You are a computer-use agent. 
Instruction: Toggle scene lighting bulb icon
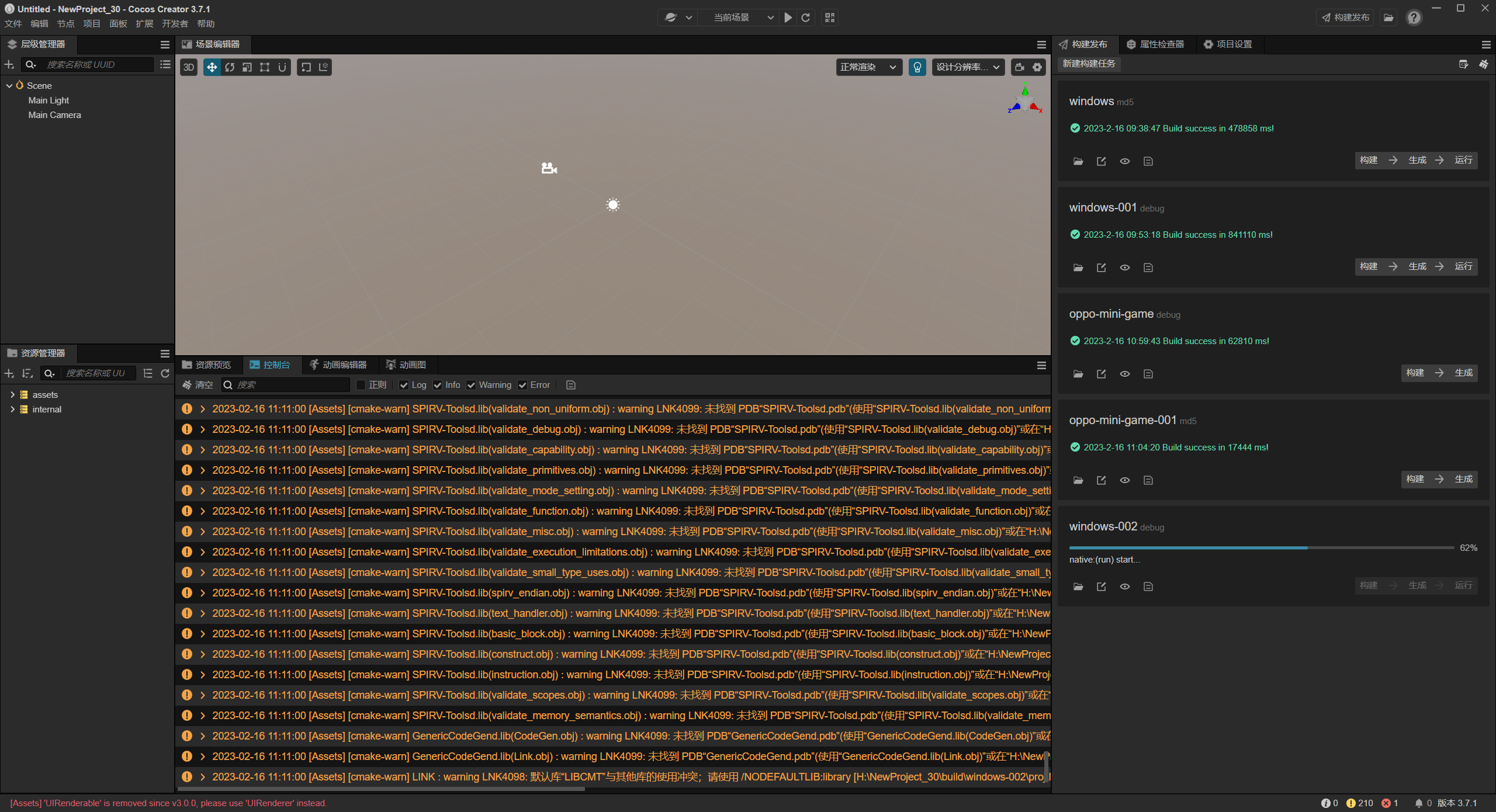pyautogui.click(x=917, y=67)
